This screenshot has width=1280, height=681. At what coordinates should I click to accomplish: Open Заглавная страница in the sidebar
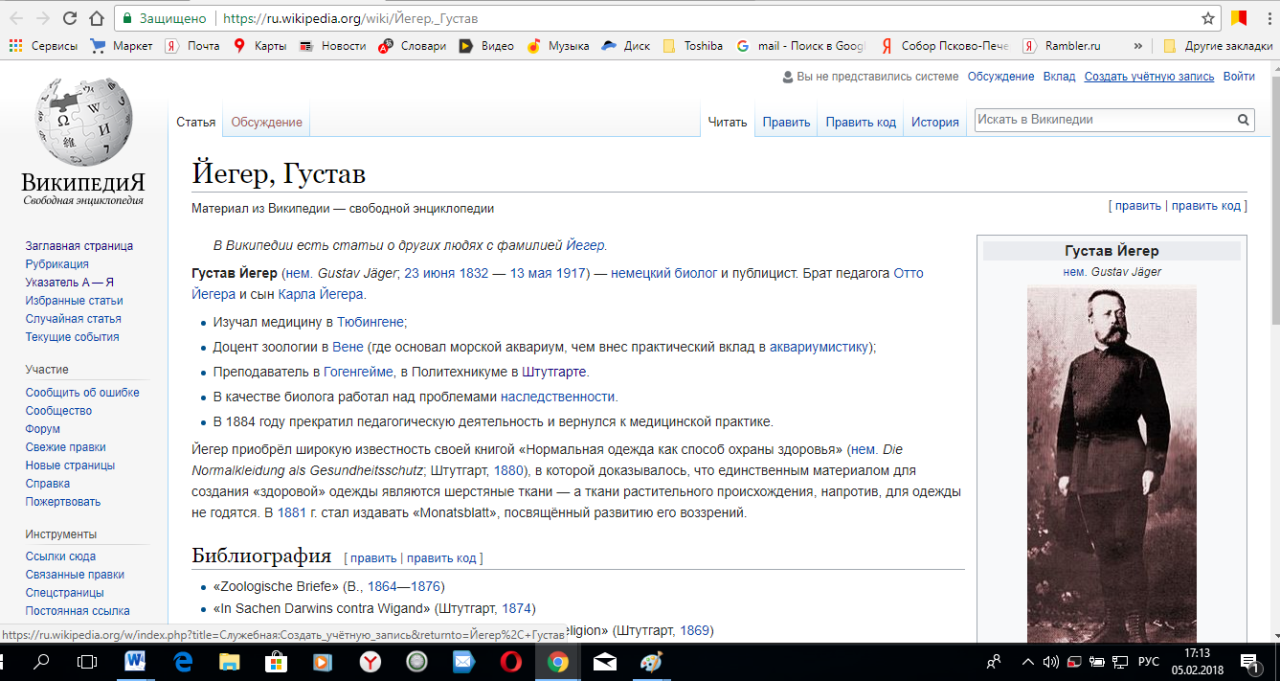[79, 246]
